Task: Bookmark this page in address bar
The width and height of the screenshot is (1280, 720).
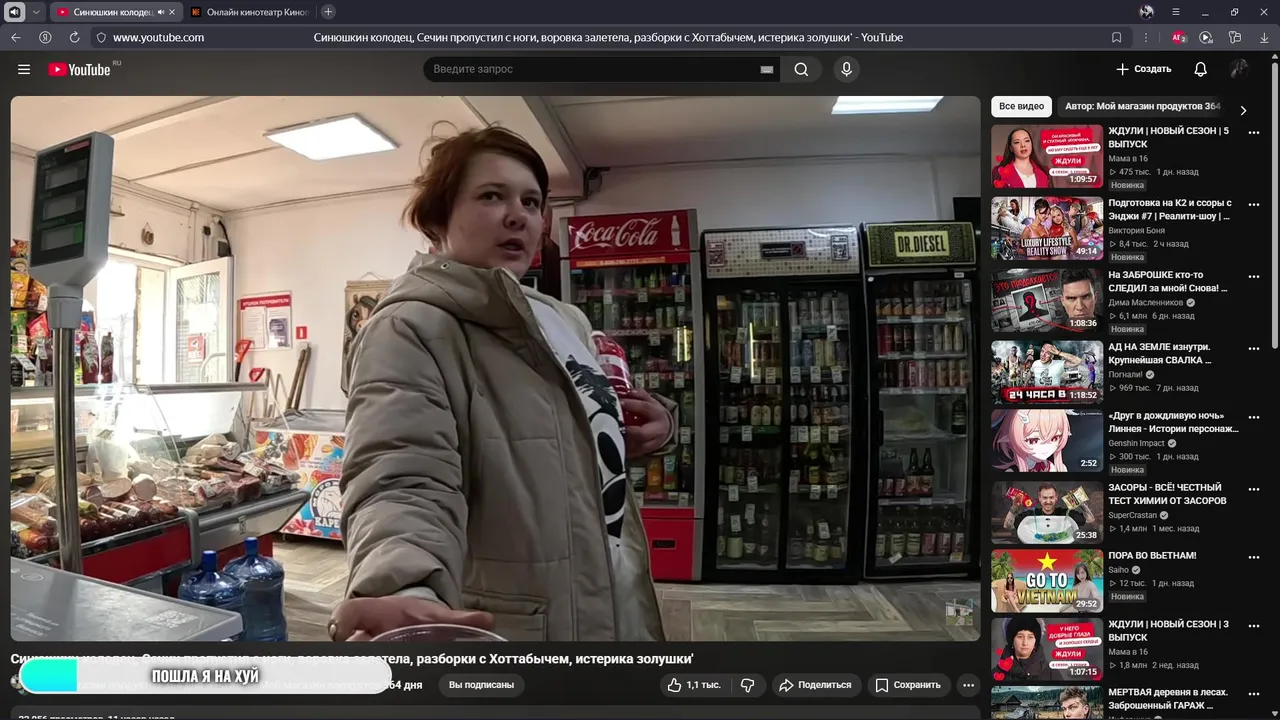Action: (x=1116, y=37)
